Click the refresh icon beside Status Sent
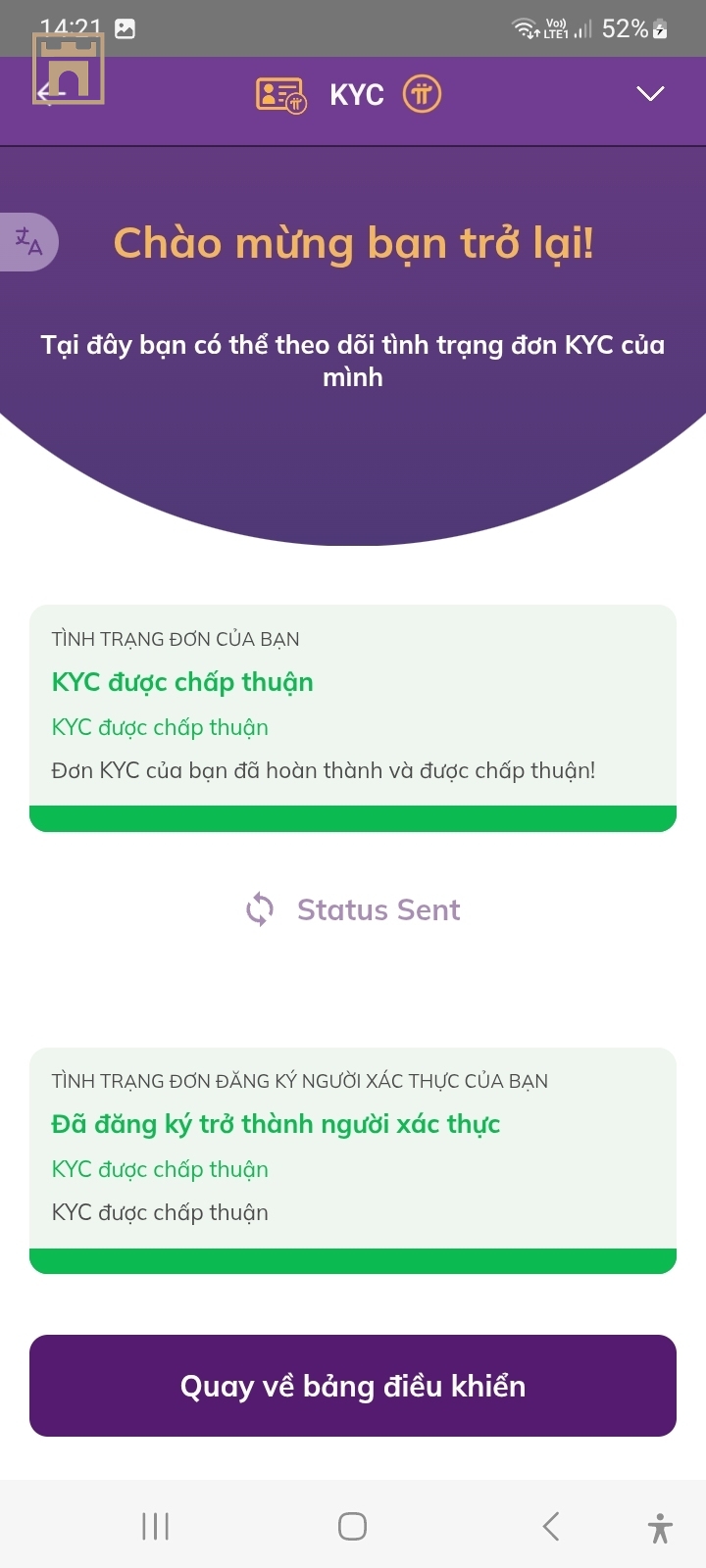706x1568 pixels. click(x=260, y=909)
